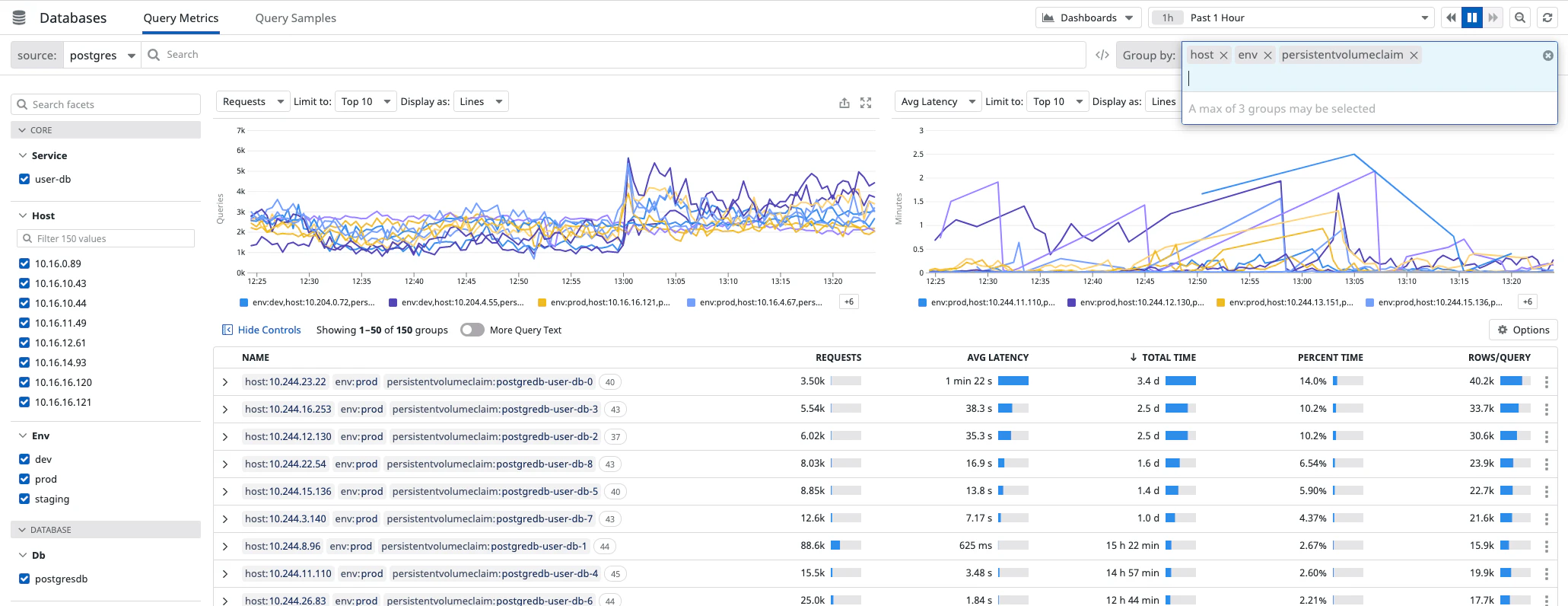This screenshot has width=1568, height=606.
Task: Remove the persistentvolumeclaim group tag
Action: coord(1414,56)
